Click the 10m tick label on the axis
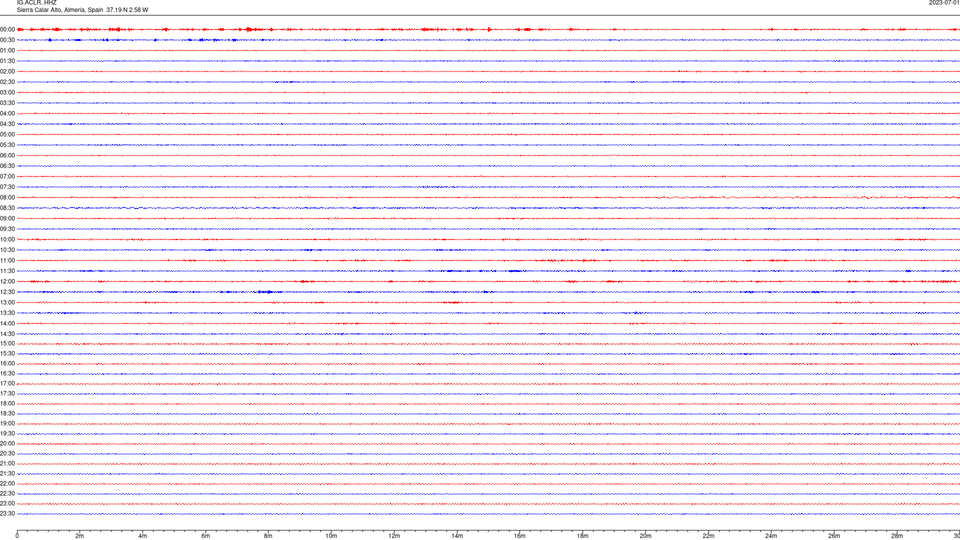 (331, 536)
